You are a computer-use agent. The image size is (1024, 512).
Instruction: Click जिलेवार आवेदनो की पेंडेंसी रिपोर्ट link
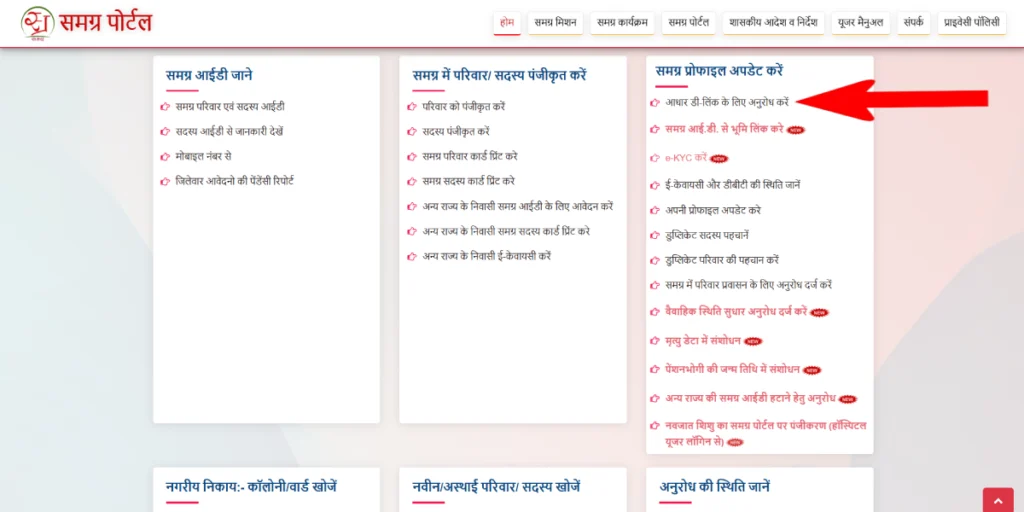[x=234, y=181]
